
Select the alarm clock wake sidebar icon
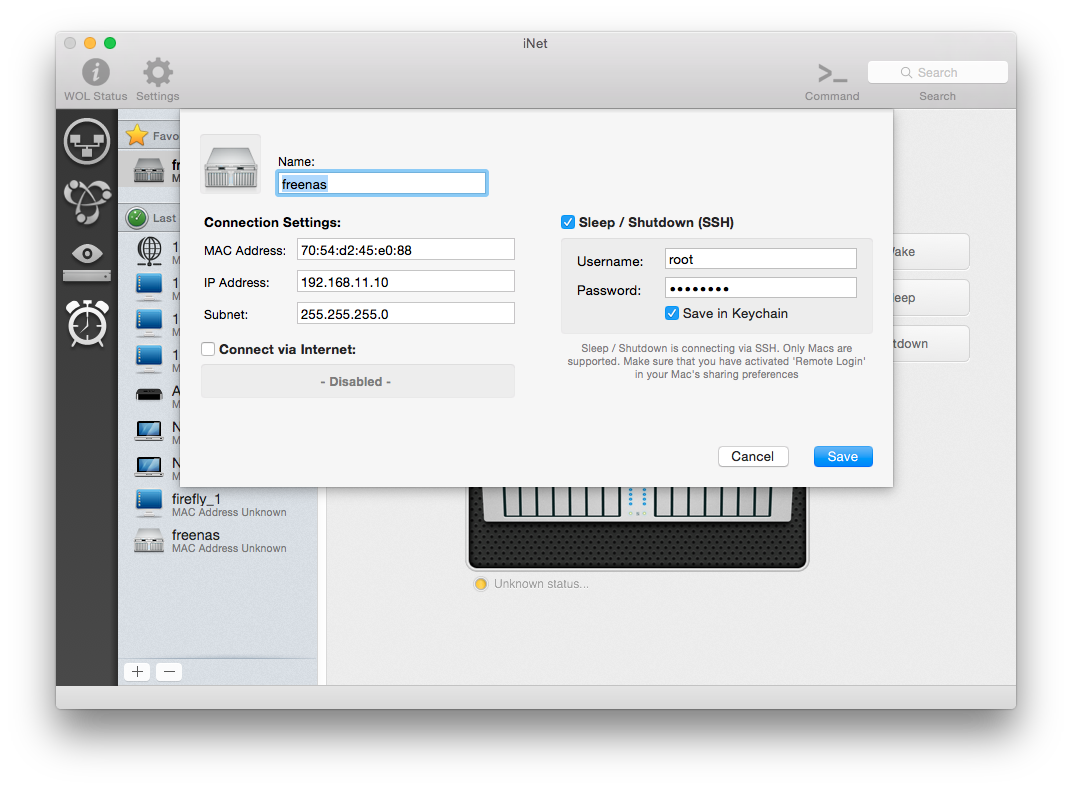click(87, 323)
